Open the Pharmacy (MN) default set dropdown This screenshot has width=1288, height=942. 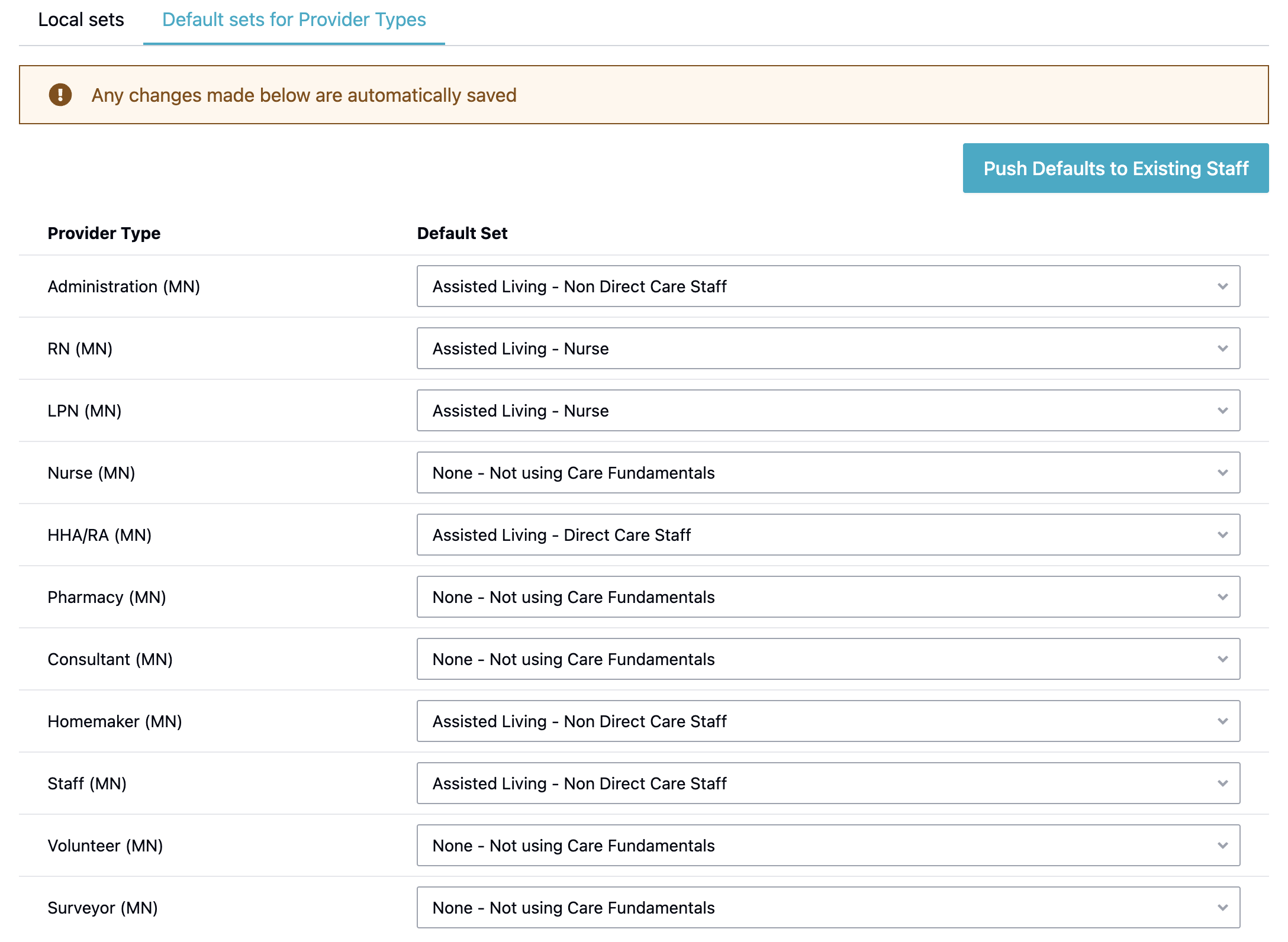pyautogui.click(x=827, y=597)
